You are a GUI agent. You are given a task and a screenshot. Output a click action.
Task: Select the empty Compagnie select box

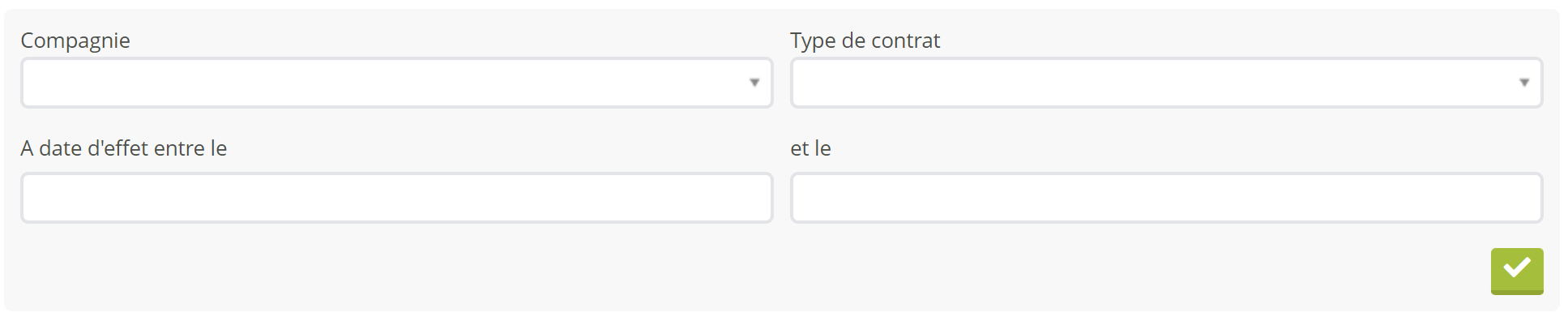(x=397, y=83)
